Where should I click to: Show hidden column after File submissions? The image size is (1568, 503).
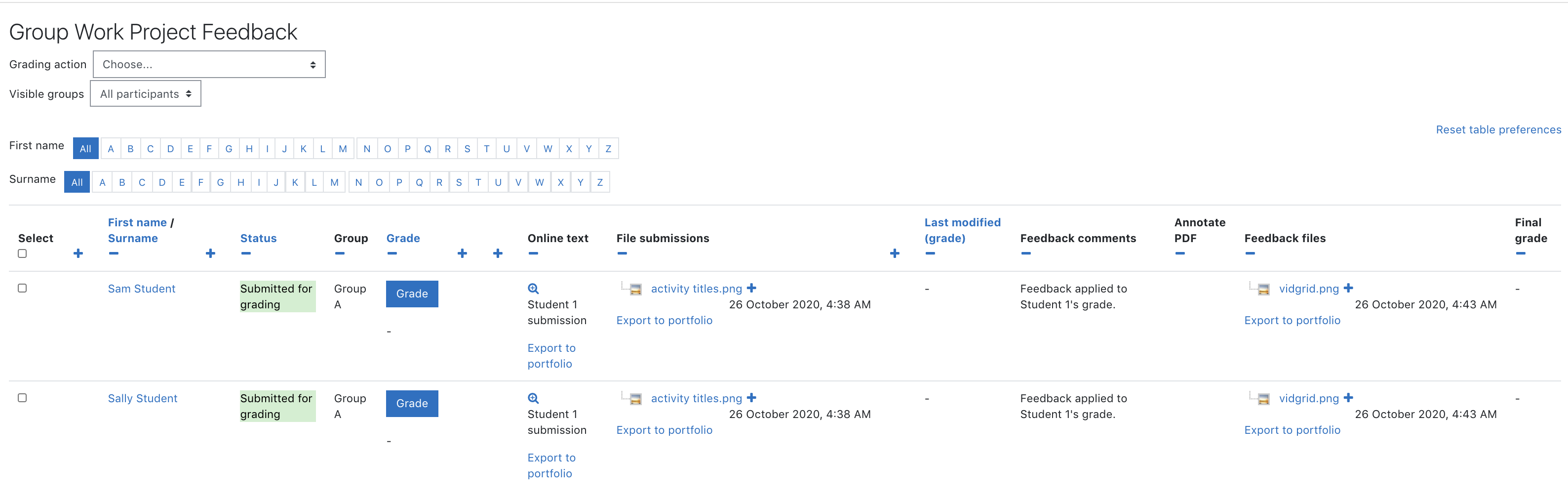(x=894, y=253)
